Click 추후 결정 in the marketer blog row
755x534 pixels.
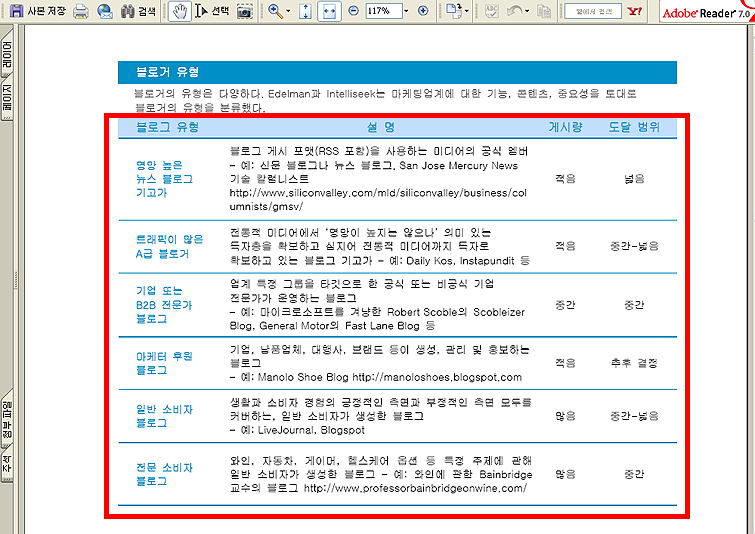pos(634,363)
